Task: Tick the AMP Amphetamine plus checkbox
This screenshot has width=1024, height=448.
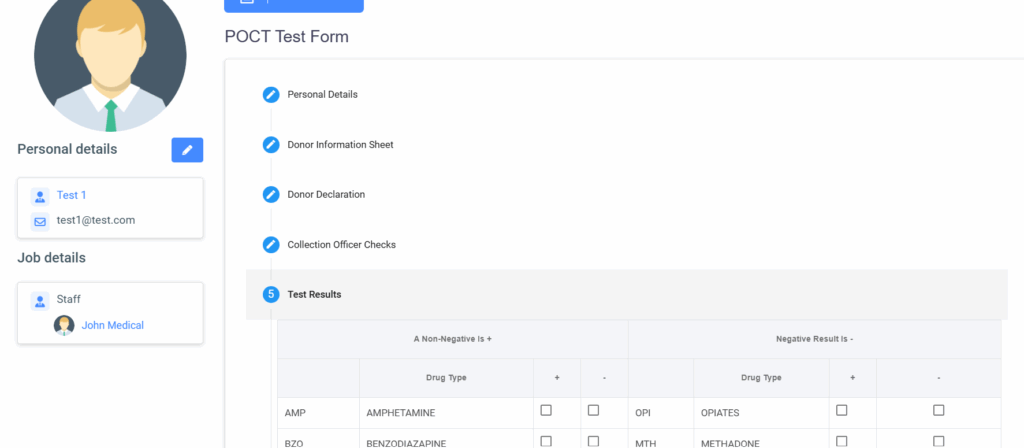Action: point(546,410)
